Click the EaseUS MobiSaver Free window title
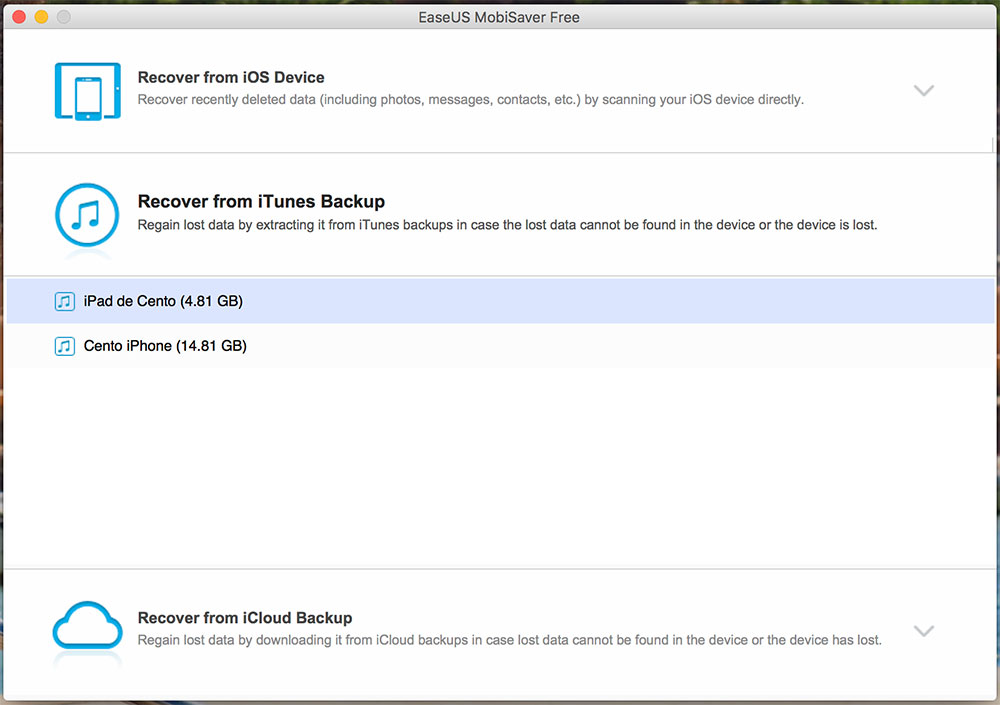Viewport: 1000px width, 705px height. (x=499, y=17)
